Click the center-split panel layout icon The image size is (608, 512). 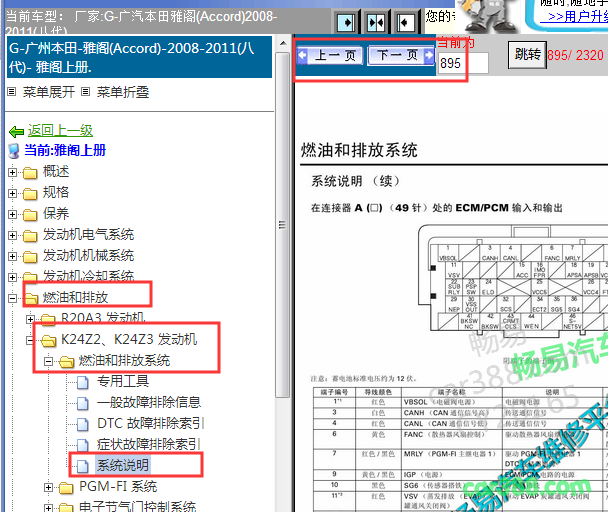pos(376,22)
